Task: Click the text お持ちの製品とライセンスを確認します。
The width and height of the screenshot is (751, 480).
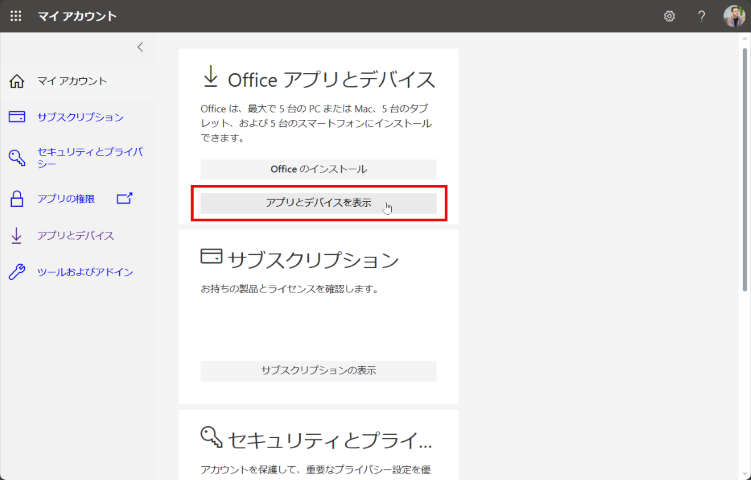Action: tap(289, 289)
